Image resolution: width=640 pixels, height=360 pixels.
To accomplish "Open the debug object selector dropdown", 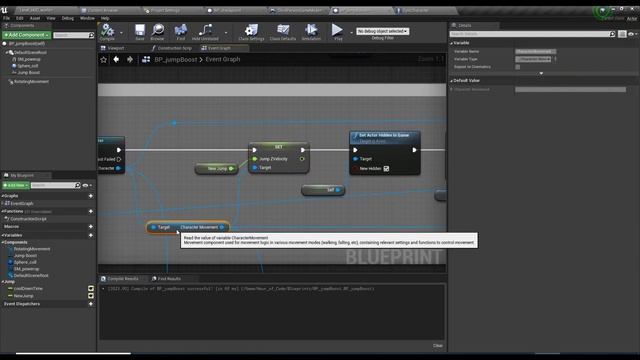I will point(382,31).
